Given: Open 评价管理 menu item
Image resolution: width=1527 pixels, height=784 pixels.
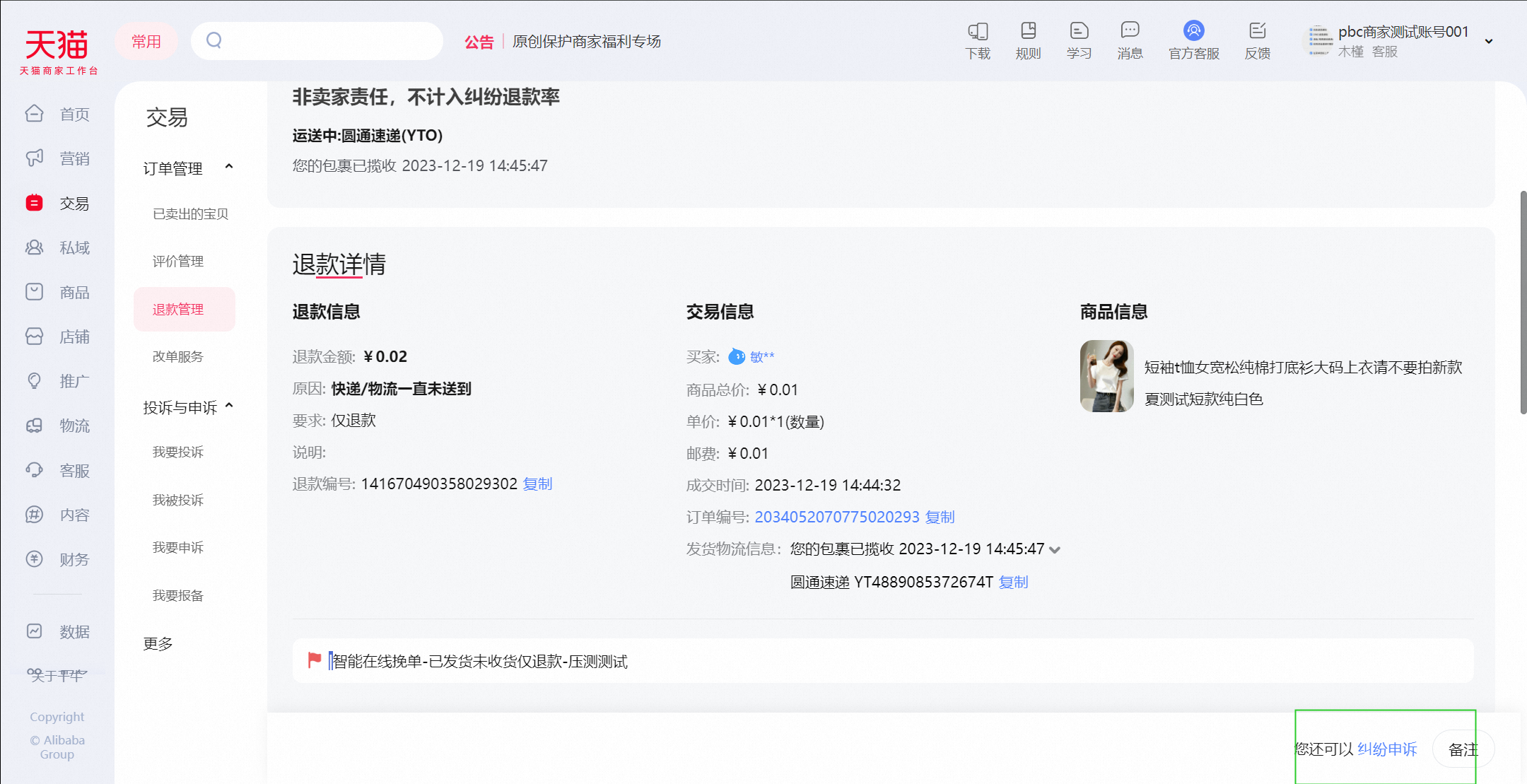Looking at the screenshot, I should [x=178, y=261].
